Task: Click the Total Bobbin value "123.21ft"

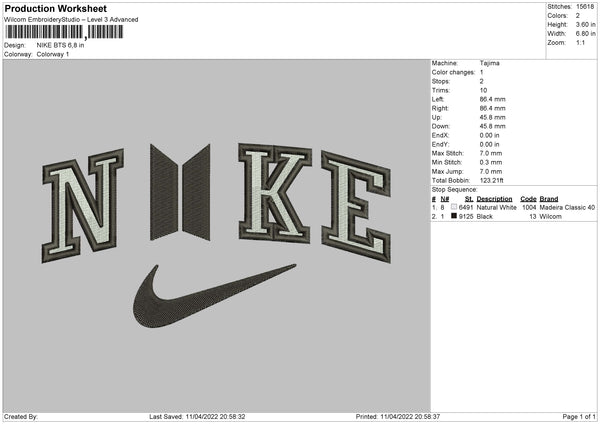Action: coord(491,180)
